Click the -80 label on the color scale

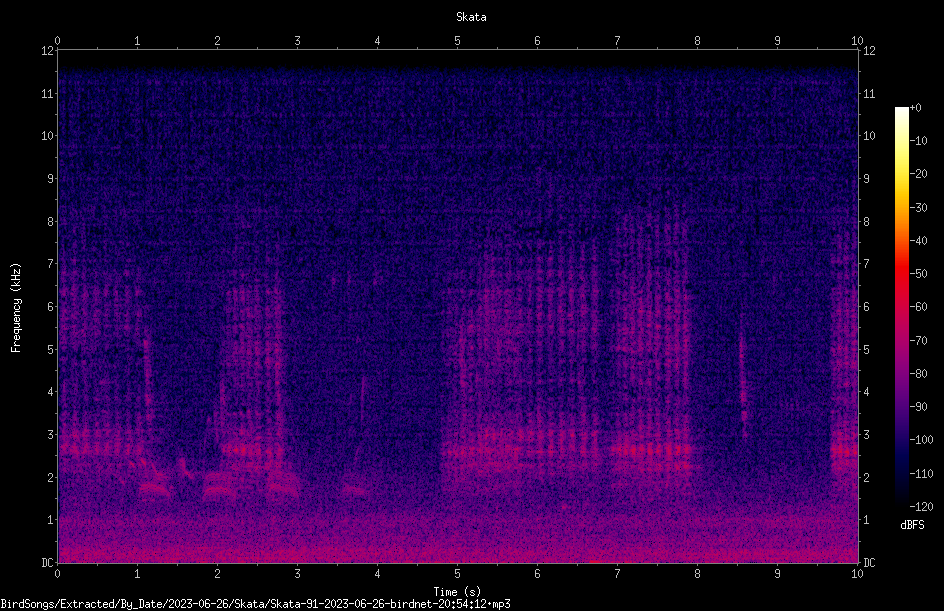(919, 374)
